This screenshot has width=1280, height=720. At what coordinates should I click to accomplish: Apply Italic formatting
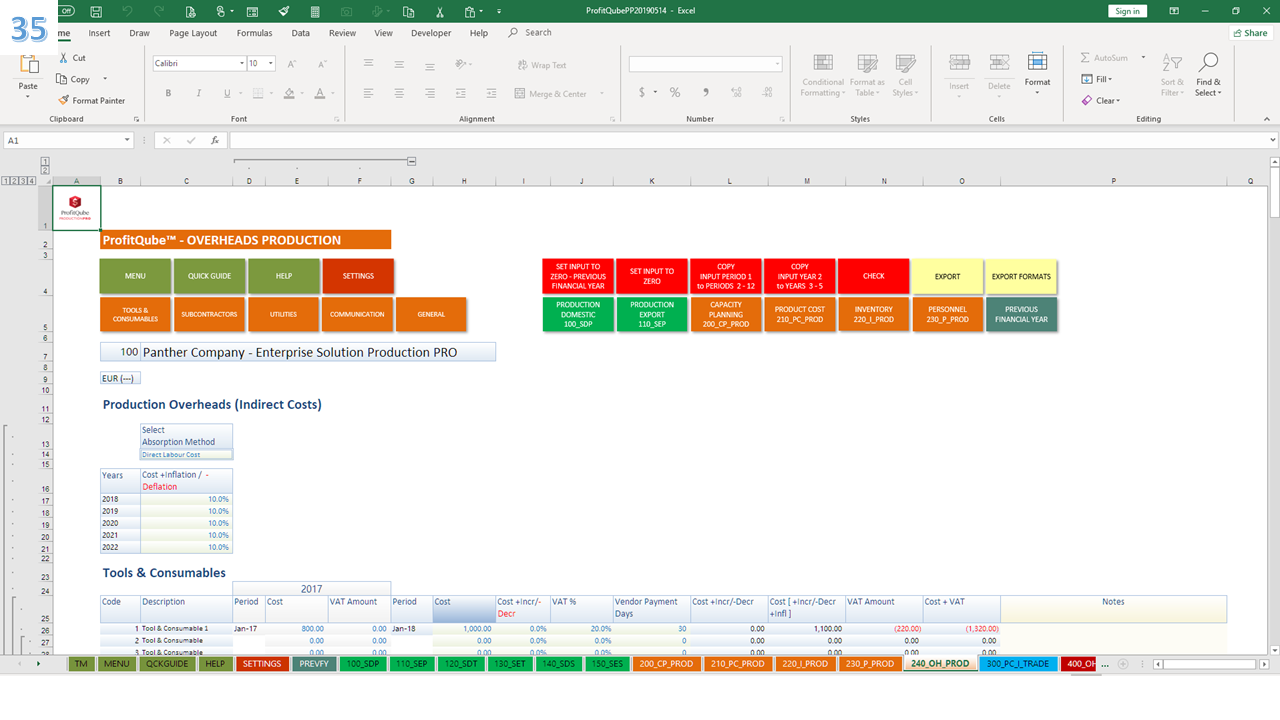pos(198,93)
